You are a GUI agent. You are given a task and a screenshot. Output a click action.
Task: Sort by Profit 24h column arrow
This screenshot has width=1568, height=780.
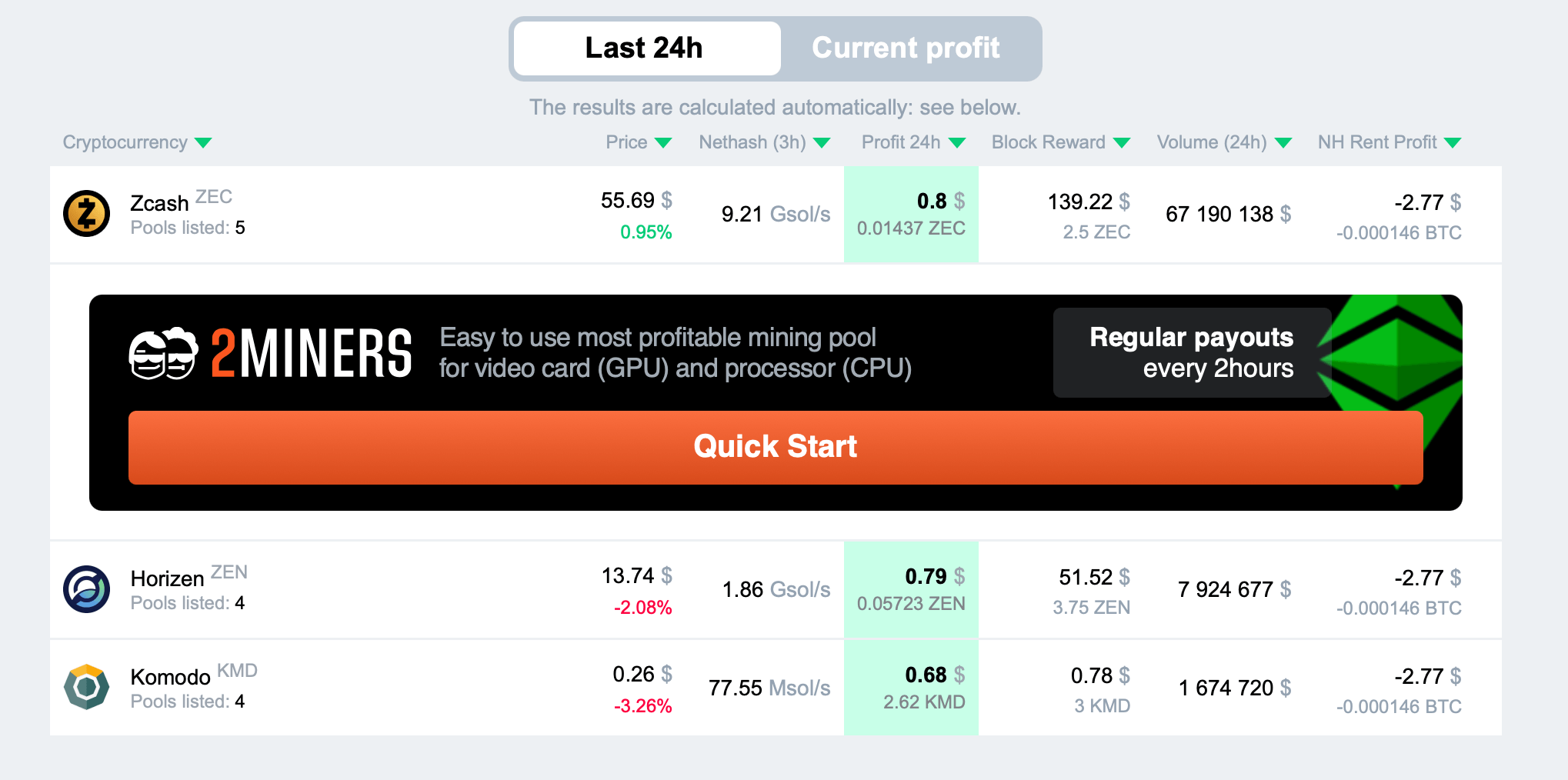point(957,143)
